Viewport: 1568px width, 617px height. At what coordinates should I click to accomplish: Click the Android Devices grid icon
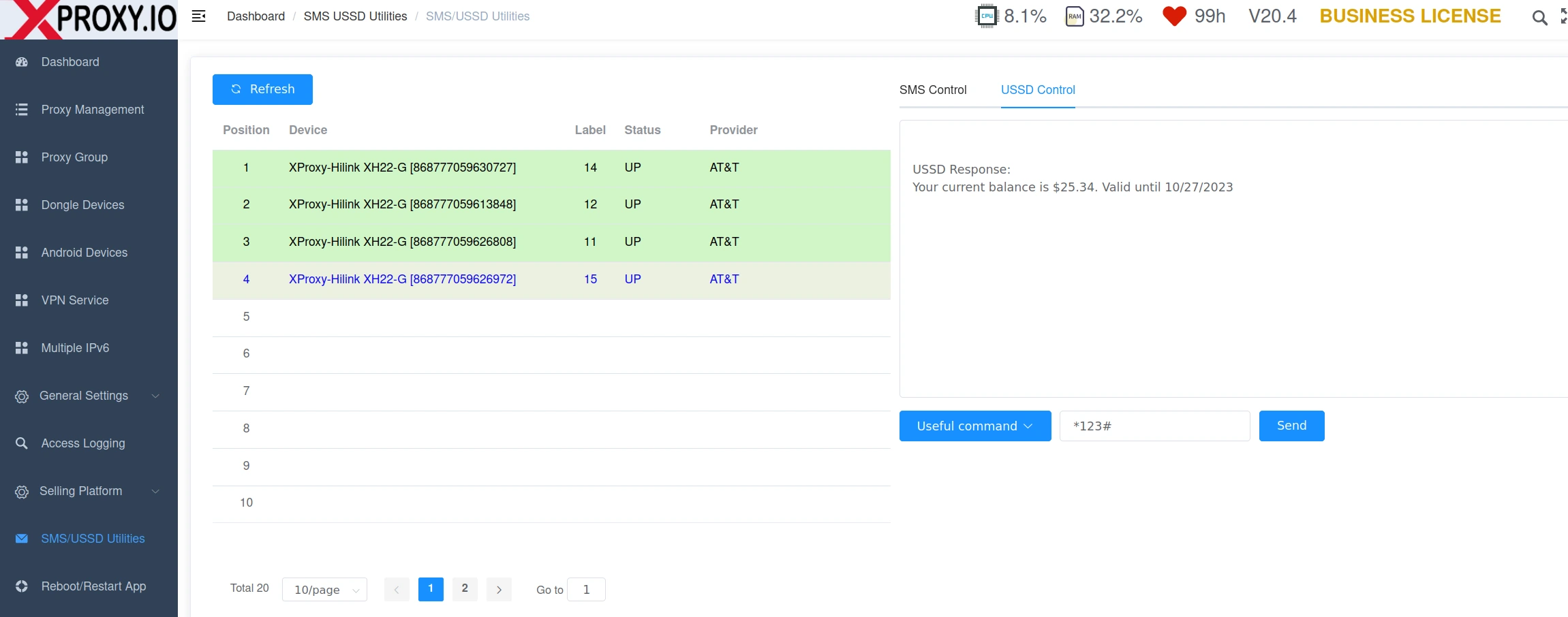click(x=22, y=253)
